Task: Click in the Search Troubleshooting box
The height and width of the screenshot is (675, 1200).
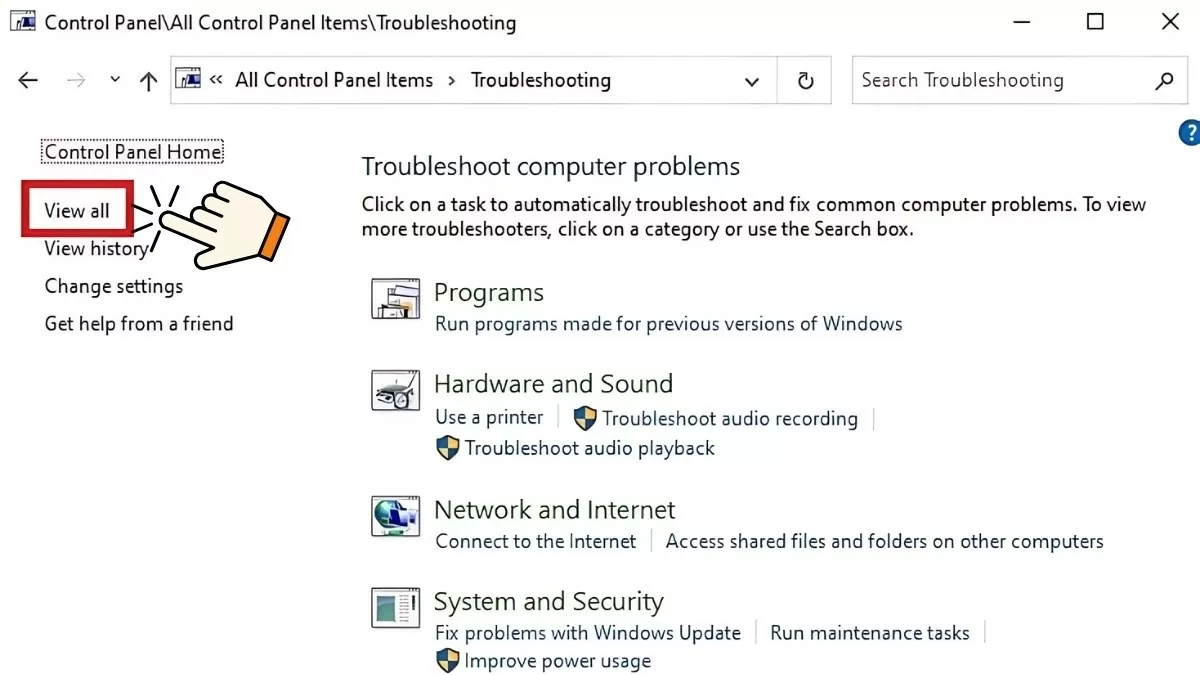Action: click(x=1000, y=81)
